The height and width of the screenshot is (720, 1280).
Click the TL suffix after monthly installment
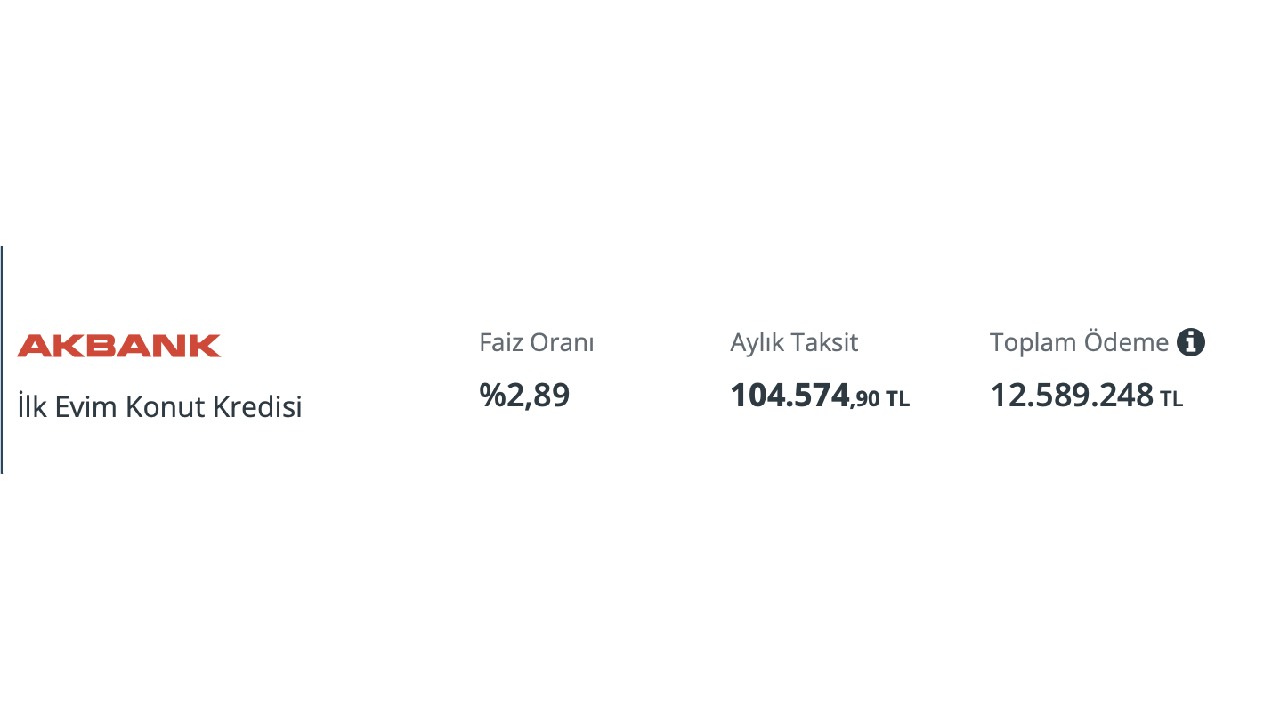898,399
